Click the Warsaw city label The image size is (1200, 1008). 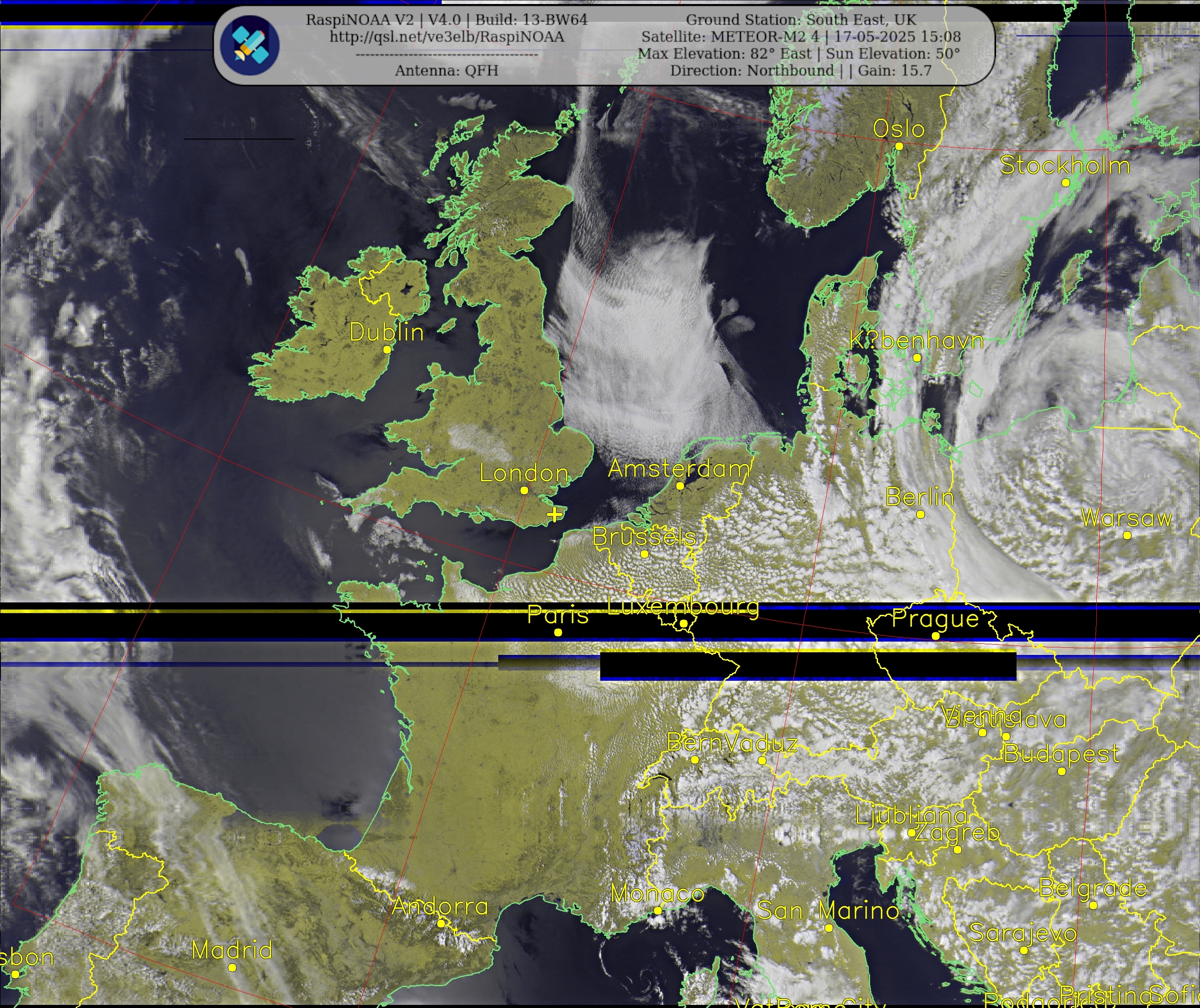(1127, 518)
